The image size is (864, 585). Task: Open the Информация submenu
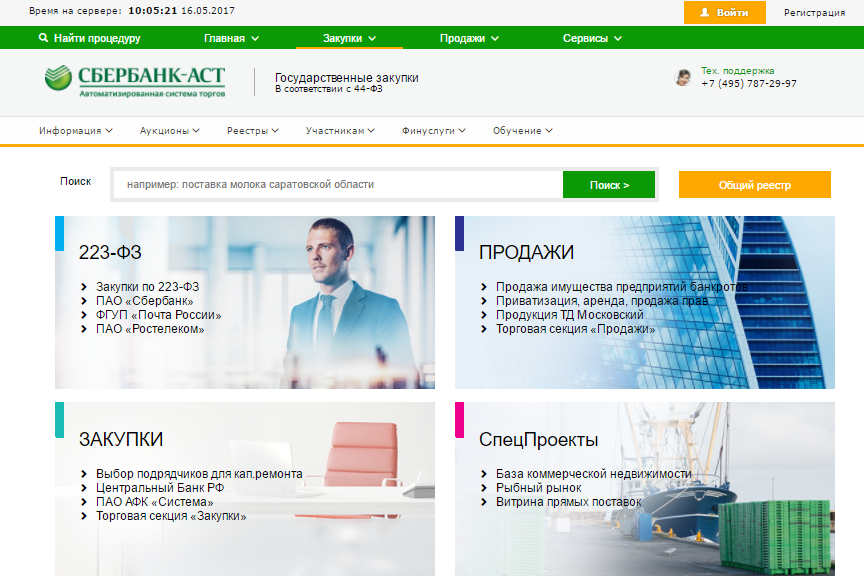[75, 130]
